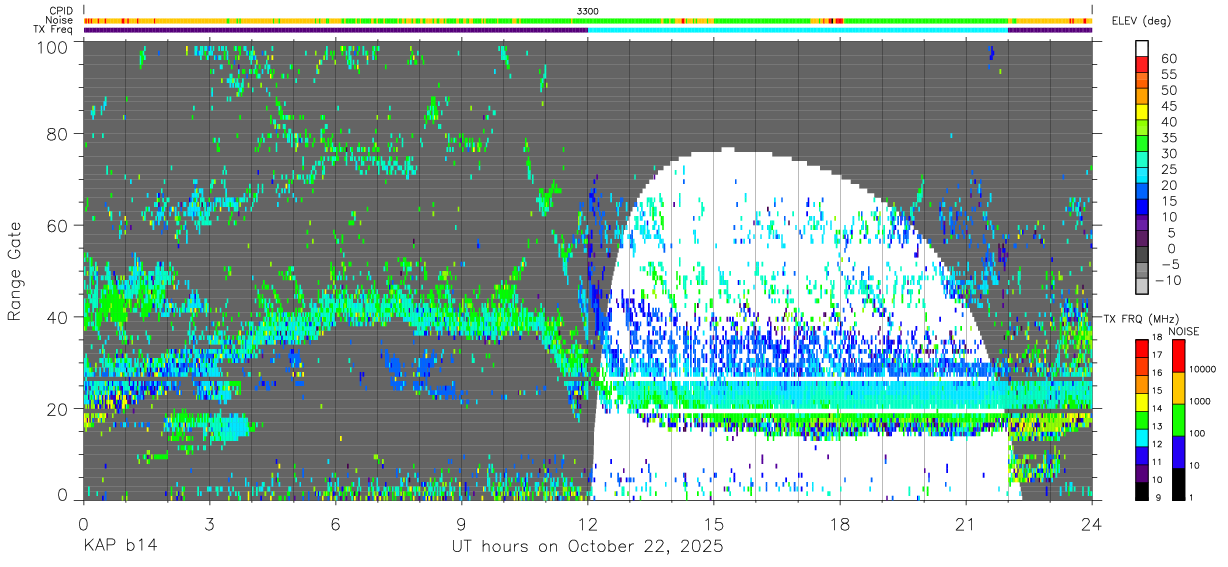Click the CPID row label
Screen dimensions: 1228x567
click(x=62, y=11)
